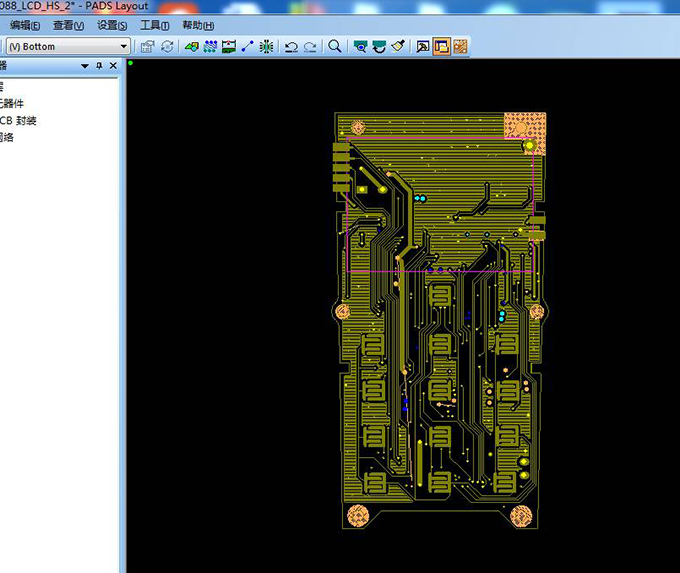Toggle the Output Window icon
Image resolution: width=680 pixels, height=573 pixels.
pyautogui.click(x=422, y=46)
